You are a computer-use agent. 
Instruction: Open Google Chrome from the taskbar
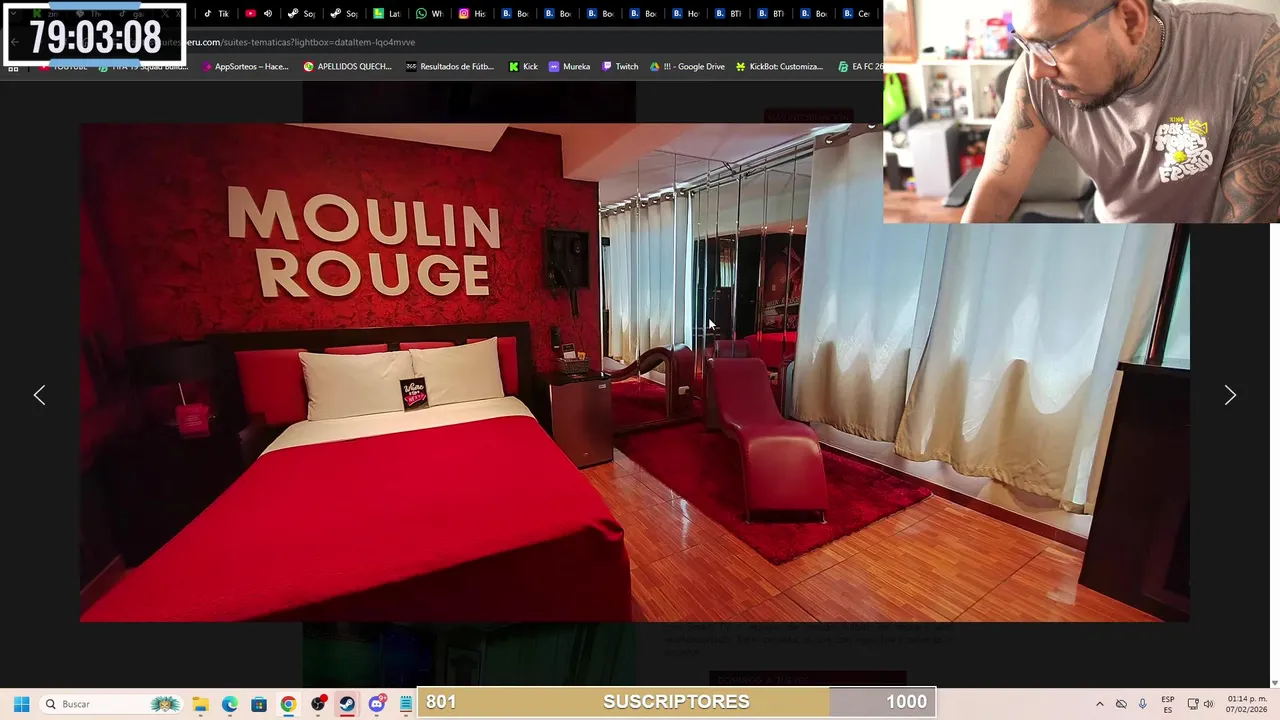coord(288,704)
